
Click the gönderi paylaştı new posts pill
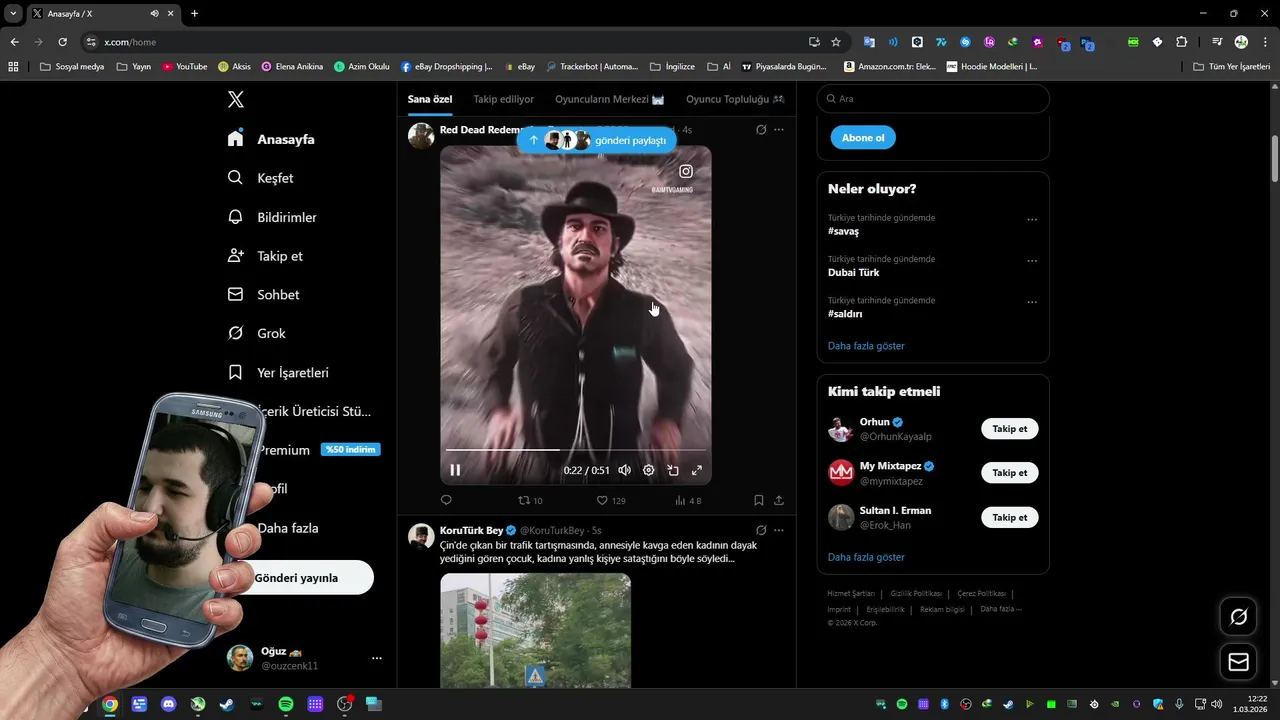point(596,140)
